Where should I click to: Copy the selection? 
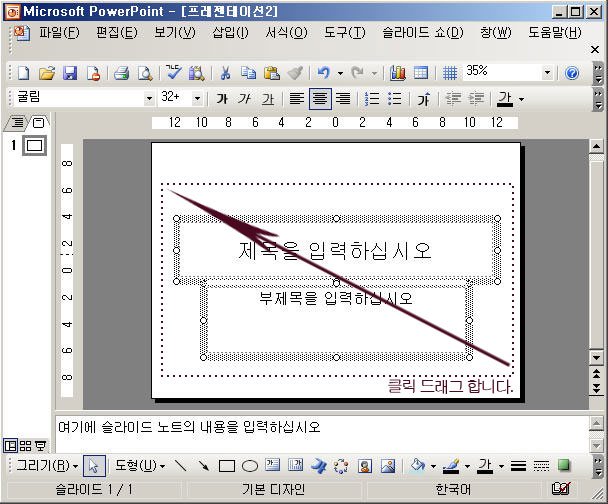(x=248, y=73)
